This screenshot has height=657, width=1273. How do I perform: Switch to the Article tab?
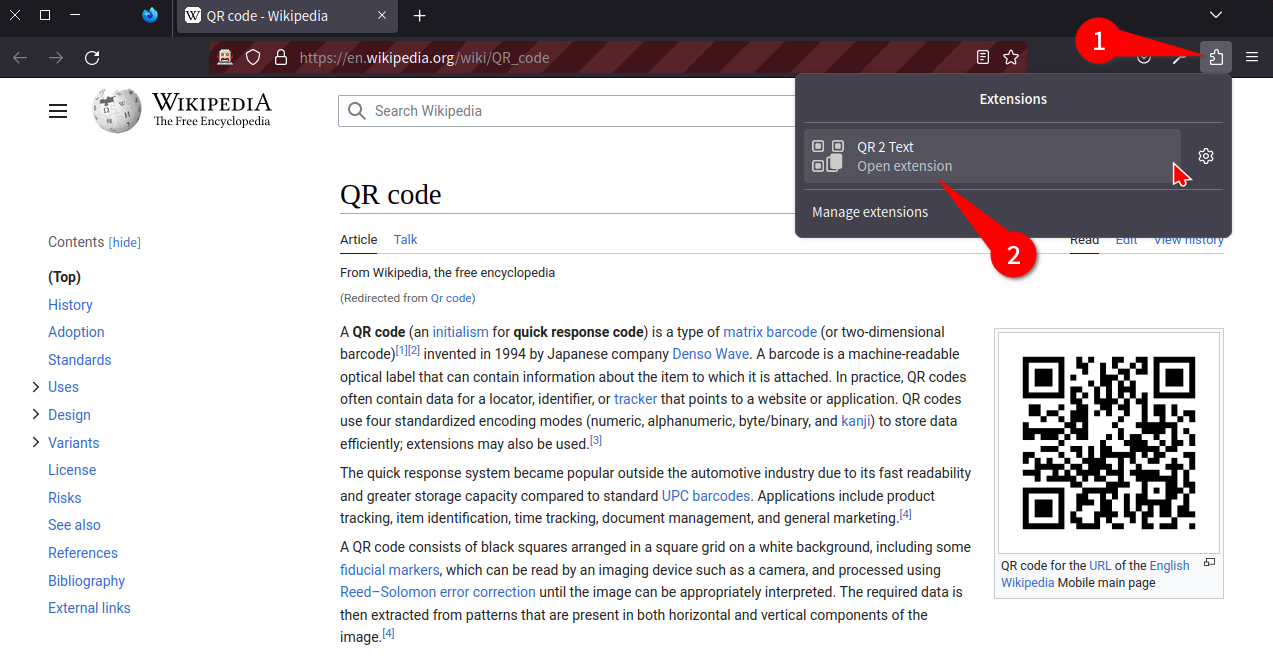tap(359, 239)
